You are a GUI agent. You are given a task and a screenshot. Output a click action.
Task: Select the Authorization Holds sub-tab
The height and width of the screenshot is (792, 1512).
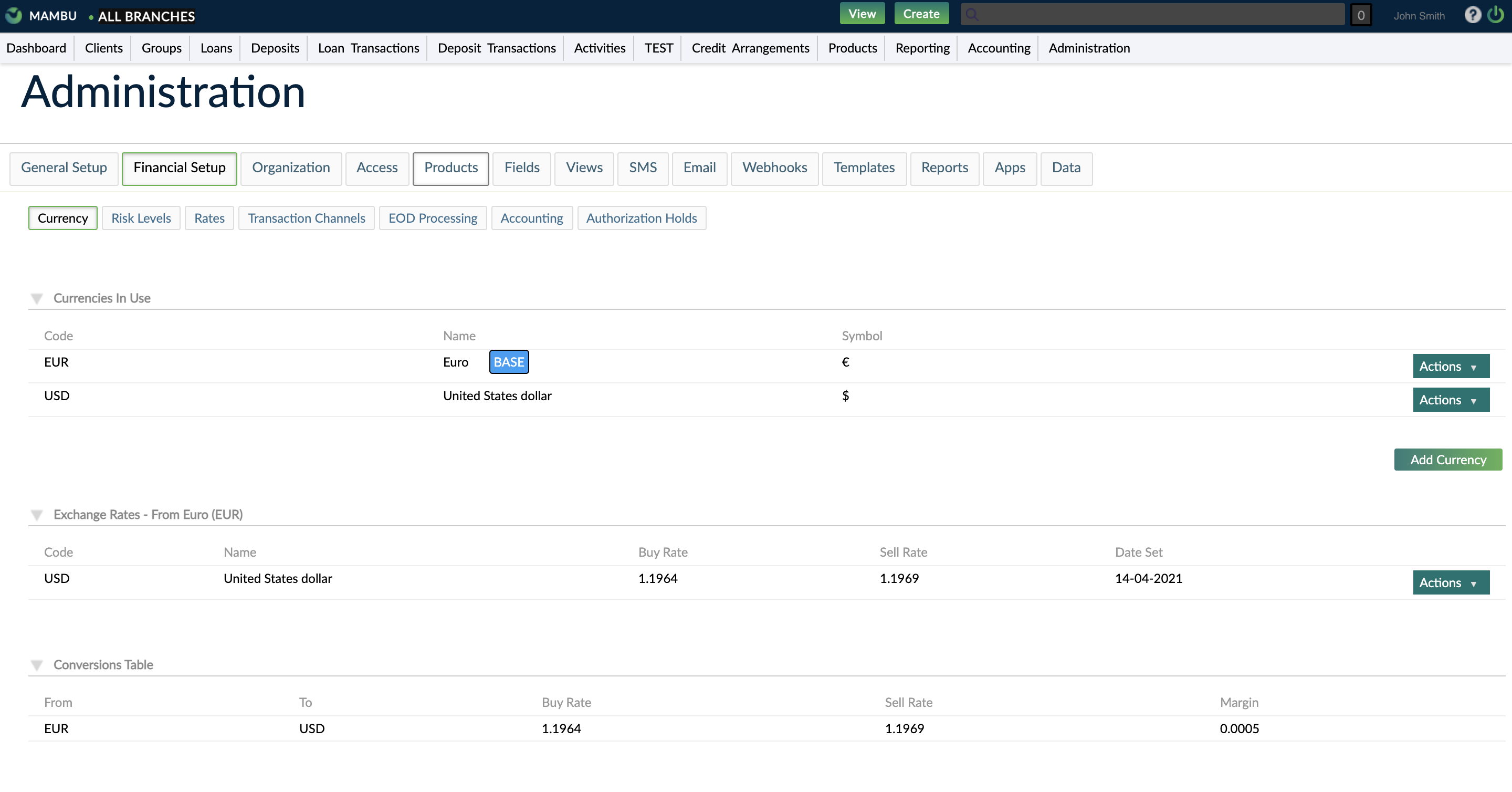pos(642,218)
